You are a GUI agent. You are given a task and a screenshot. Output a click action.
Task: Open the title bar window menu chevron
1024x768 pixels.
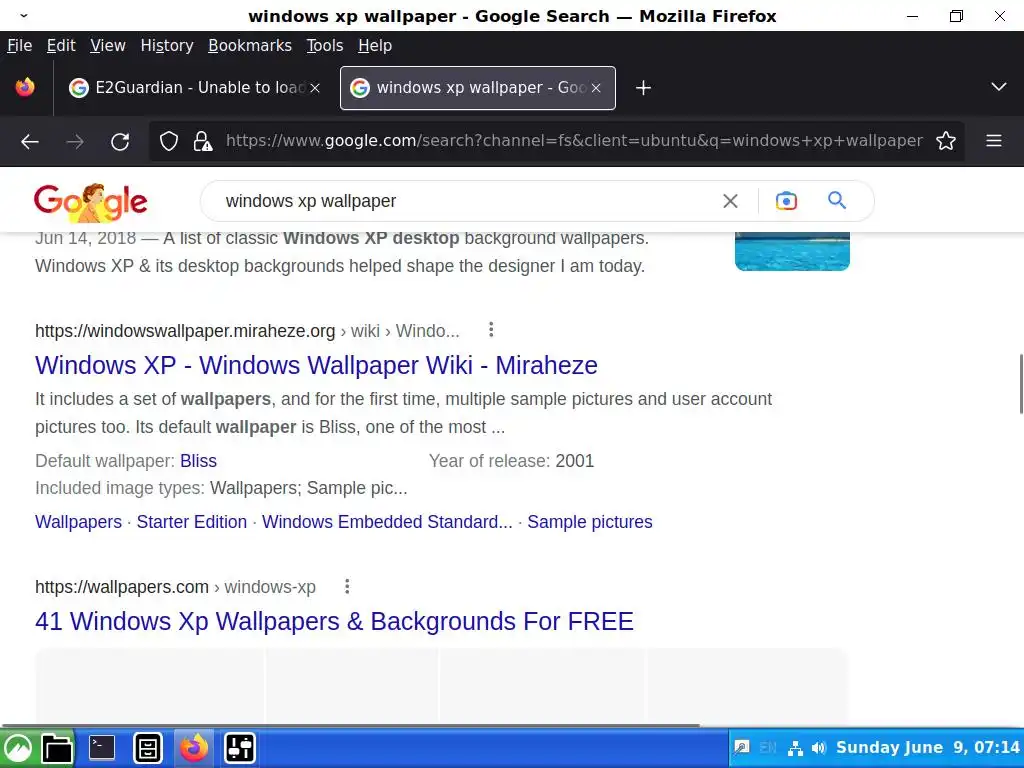(24, 16)
